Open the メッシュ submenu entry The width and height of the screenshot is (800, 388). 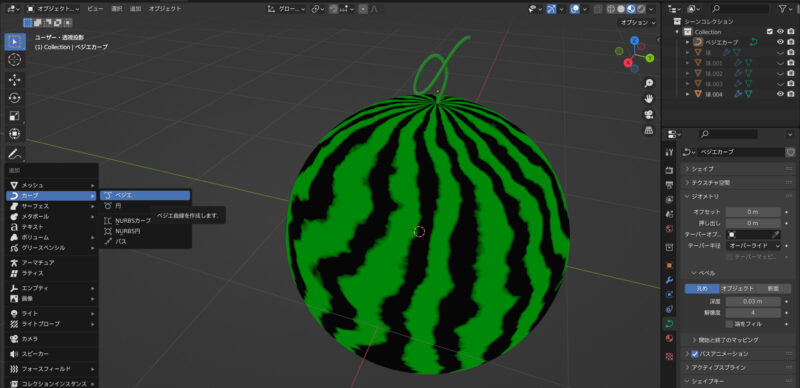(51, 185)
